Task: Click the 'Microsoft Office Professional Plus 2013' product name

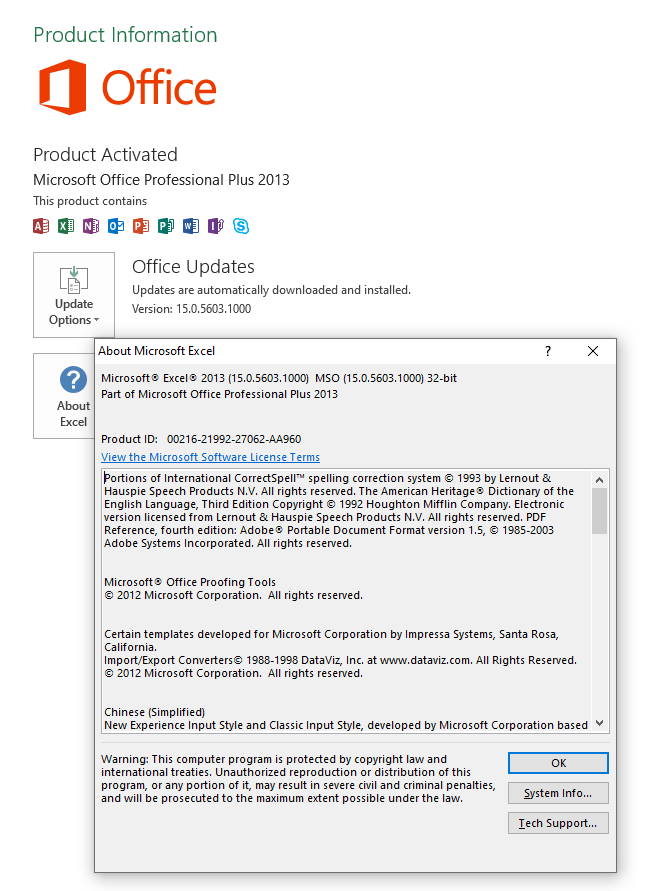Action: (x=161, y=180)
